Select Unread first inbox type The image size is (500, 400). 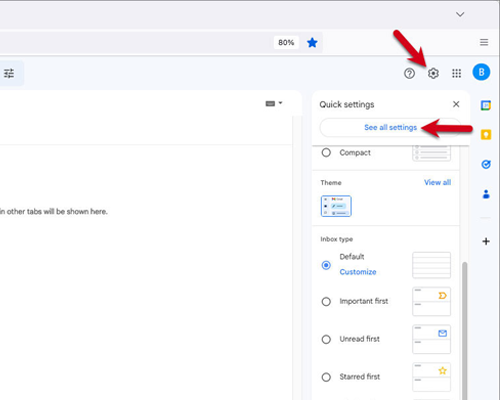coord(326,339)
